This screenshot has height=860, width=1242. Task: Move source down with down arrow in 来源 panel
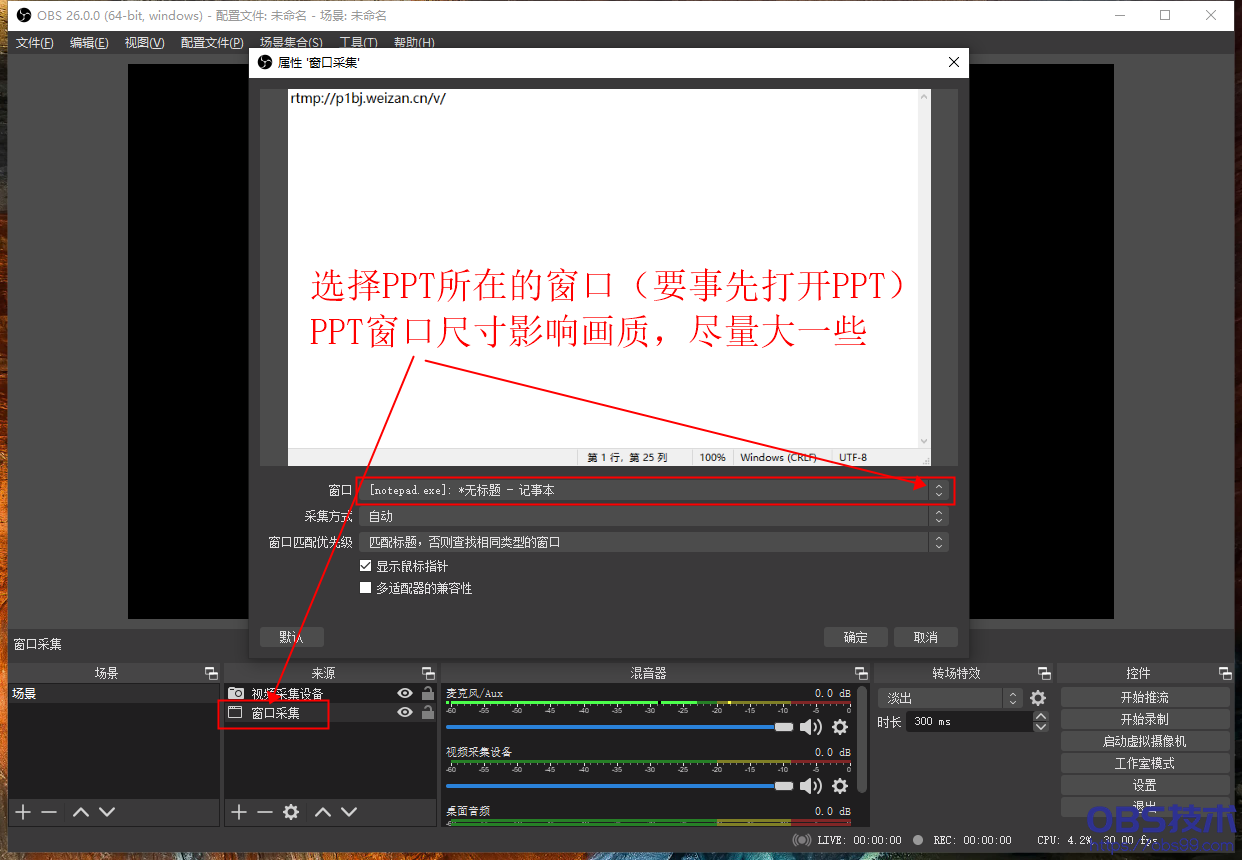pyautogui.click(x=349, y=812)
